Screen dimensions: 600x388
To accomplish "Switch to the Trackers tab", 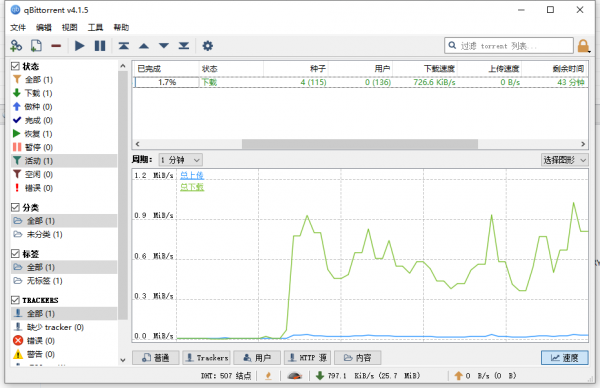I will coord(206,358).
